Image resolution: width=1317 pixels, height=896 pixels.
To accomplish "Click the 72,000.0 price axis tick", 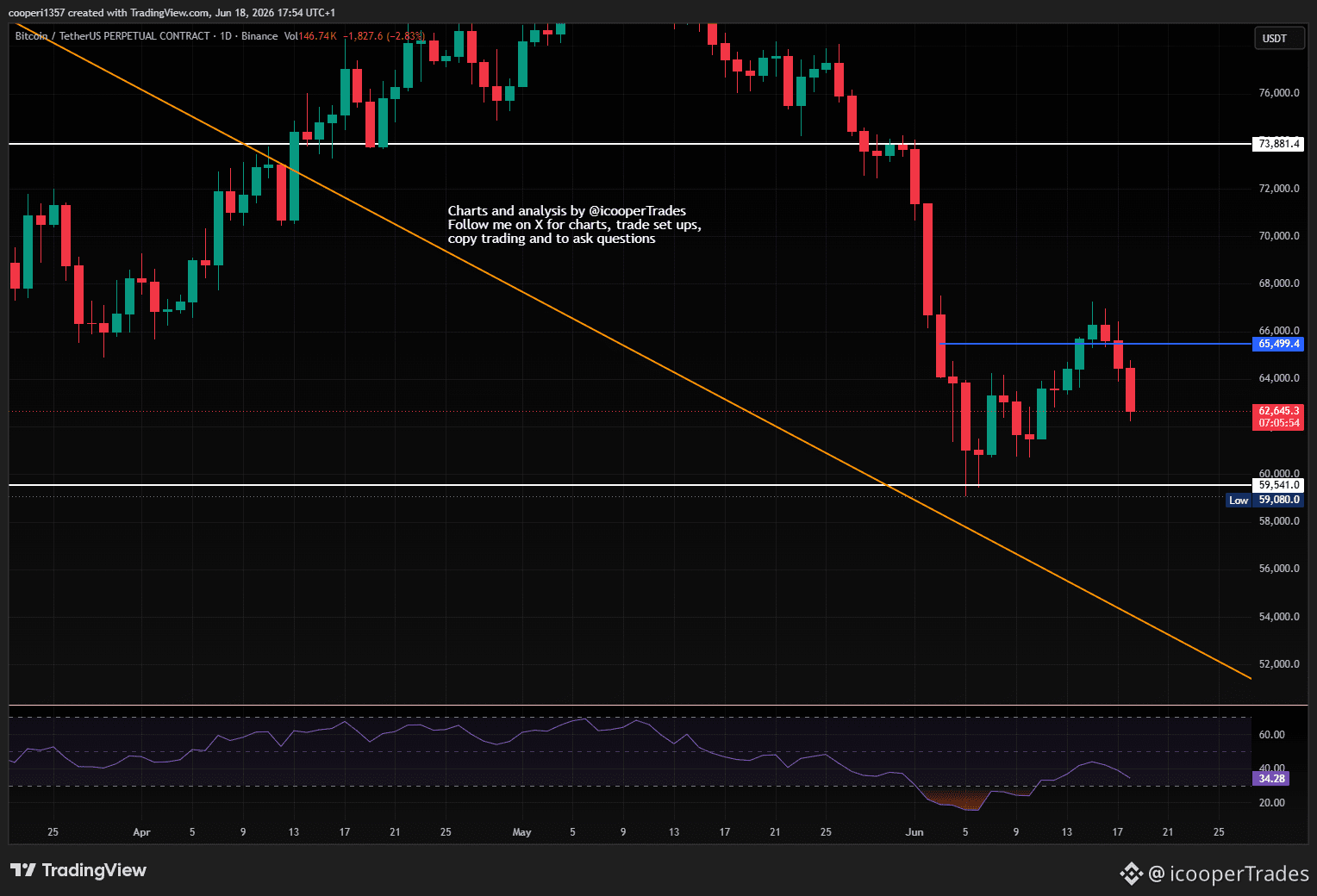I will coord(1279,189).
